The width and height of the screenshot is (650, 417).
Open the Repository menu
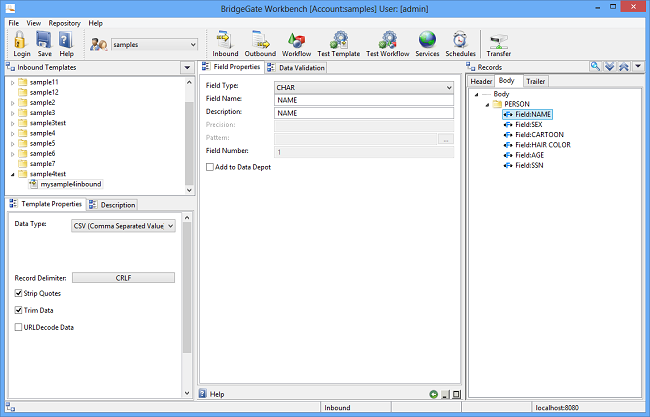[x=64, y=23]
